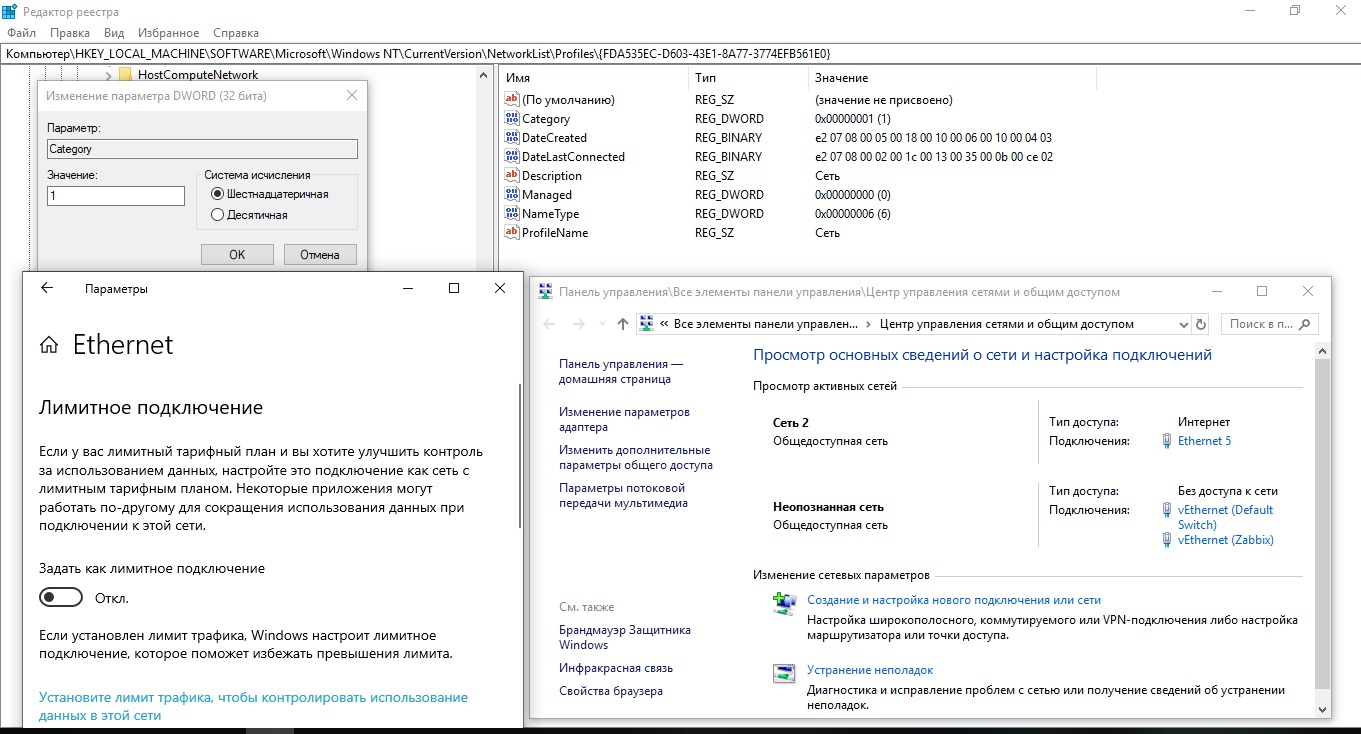Close the DWORD edit dialog
The image size is (1361, 734).
pos(352,96)
